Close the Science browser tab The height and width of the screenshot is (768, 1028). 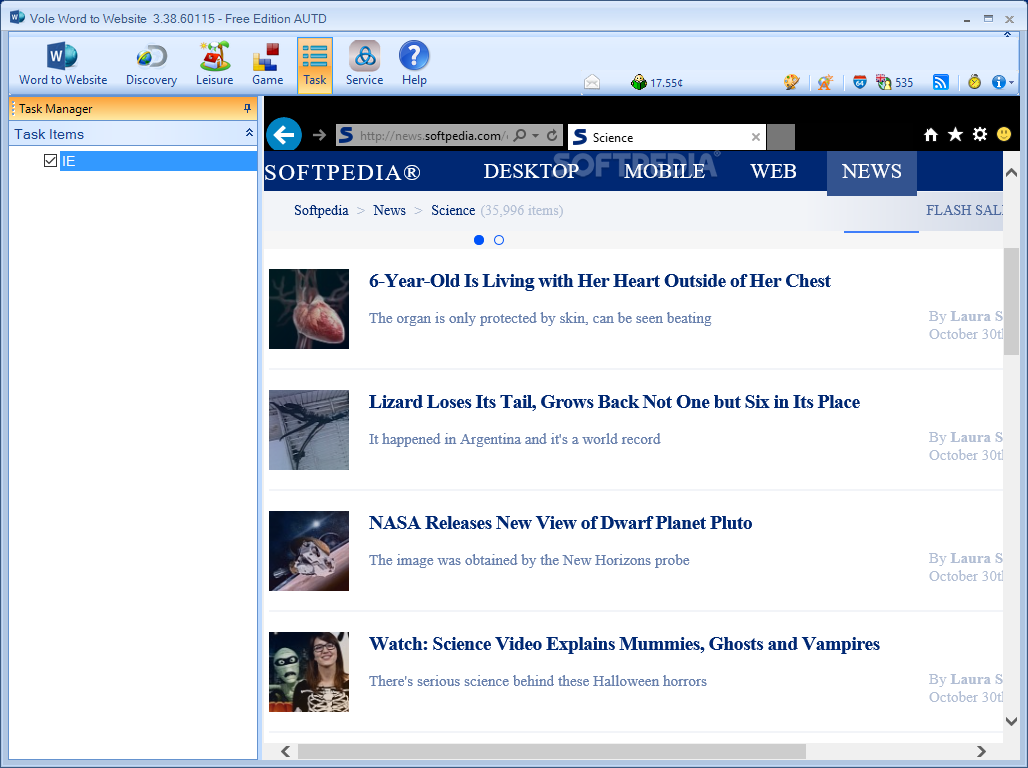point(756,137)
